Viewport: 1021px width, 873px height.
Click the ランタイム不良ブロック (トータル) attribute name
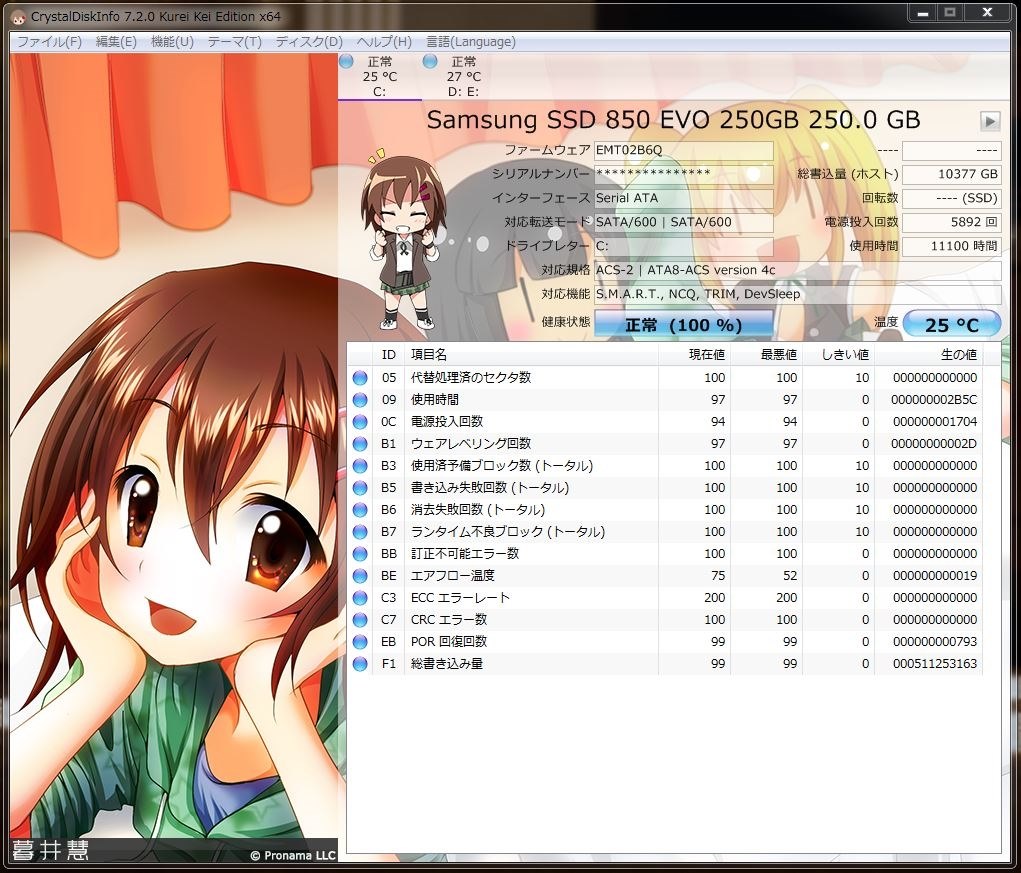point(508,532)
